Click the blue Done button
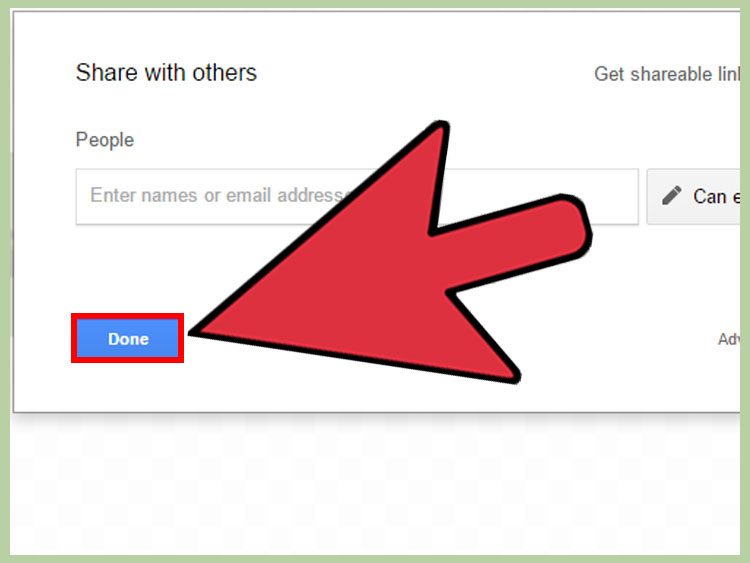The height and width of the screenshot is (563, 750). 127,338
